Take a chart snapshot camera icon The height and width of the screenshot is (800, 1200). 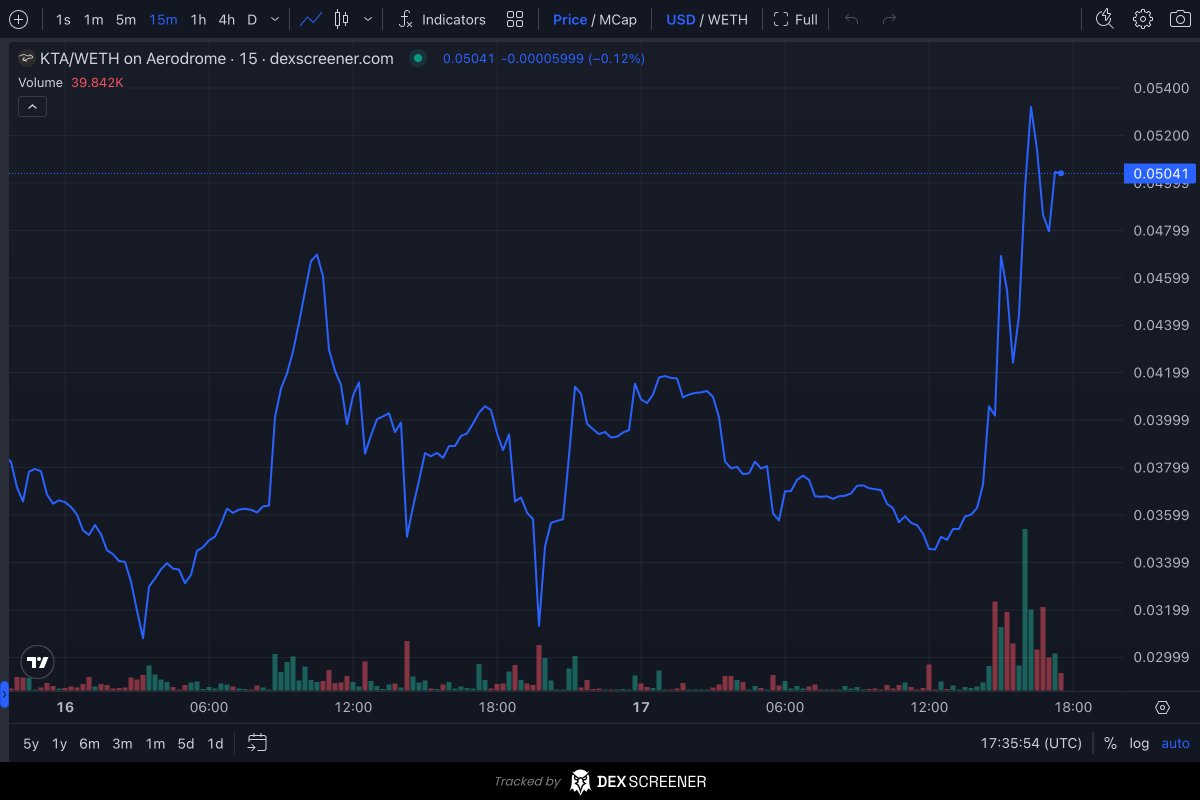point(1180,19)
